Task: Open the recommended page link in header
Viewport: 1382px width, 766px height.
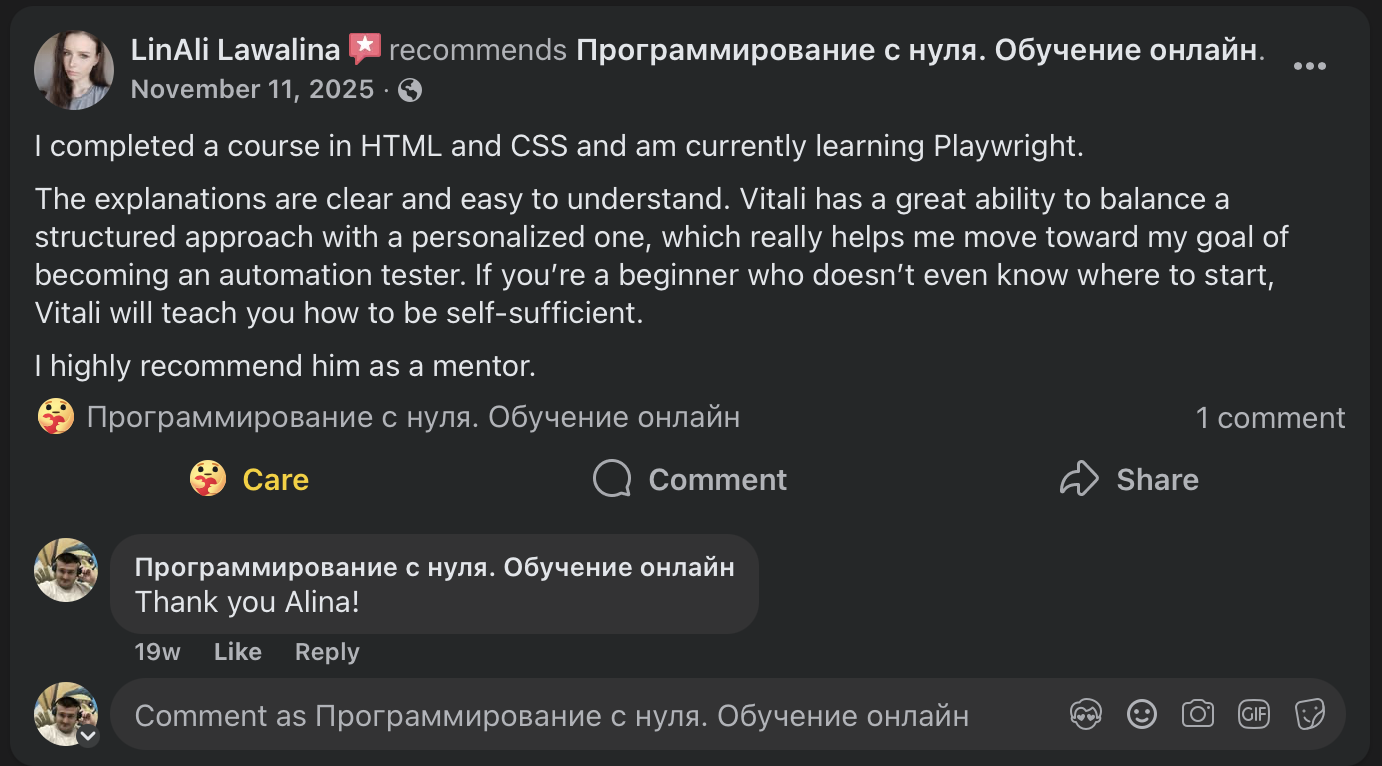Action: [916, 49]
